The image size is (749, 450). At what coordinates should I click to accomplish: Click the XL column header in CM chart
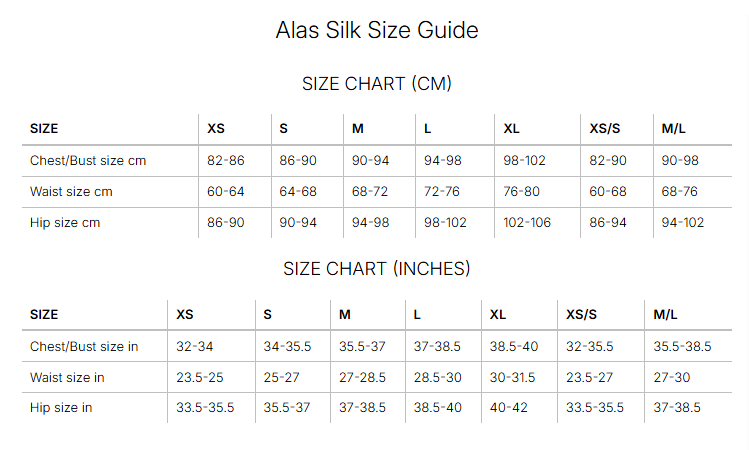point(512,129)
